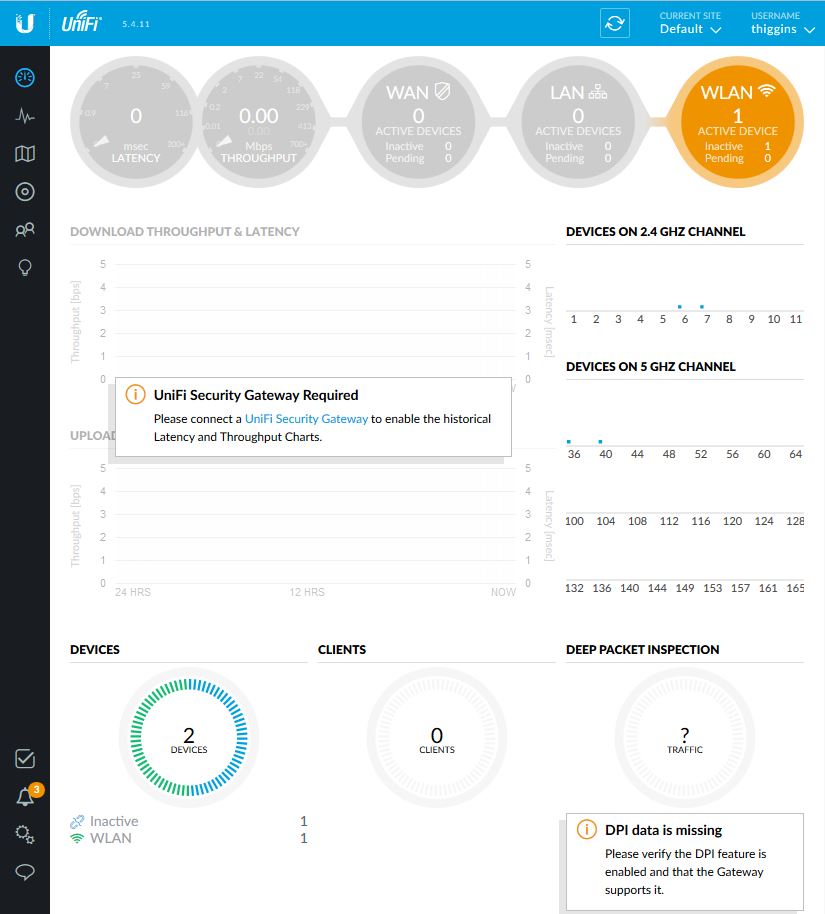Click the Devices on 5 GHz Channel heading
The width and height of the screenshot is (825, 914).
pos(651,367)
